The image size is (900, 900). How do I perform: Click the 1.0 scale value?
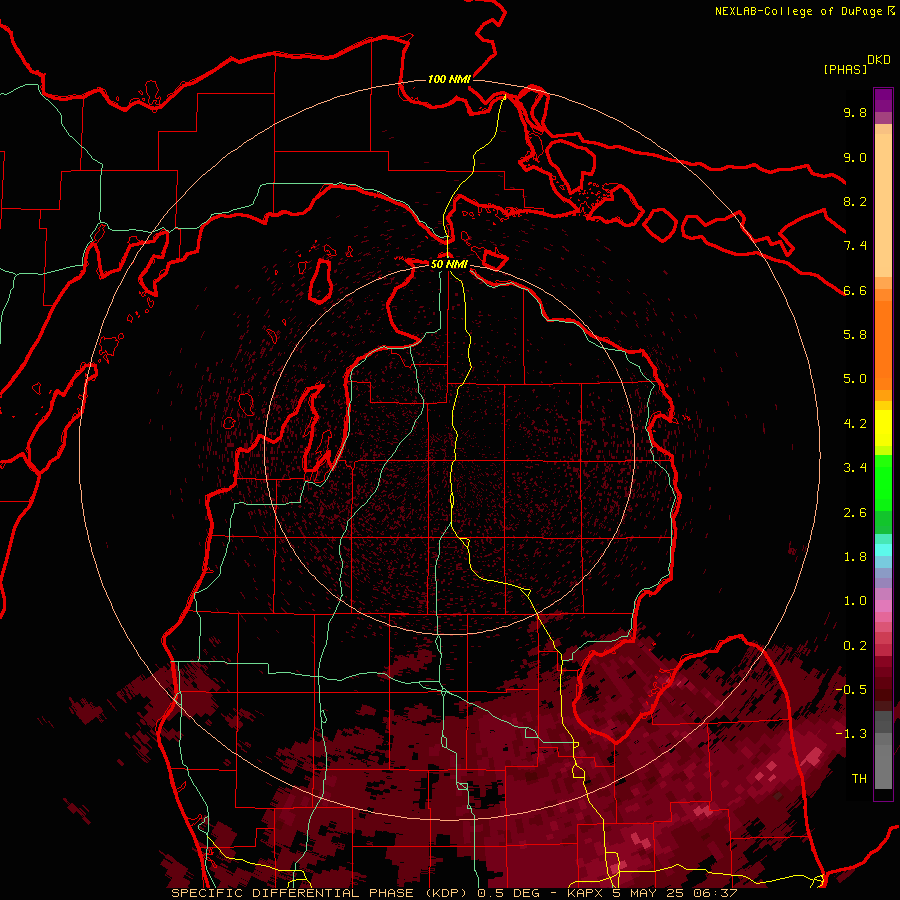point(855,601)
